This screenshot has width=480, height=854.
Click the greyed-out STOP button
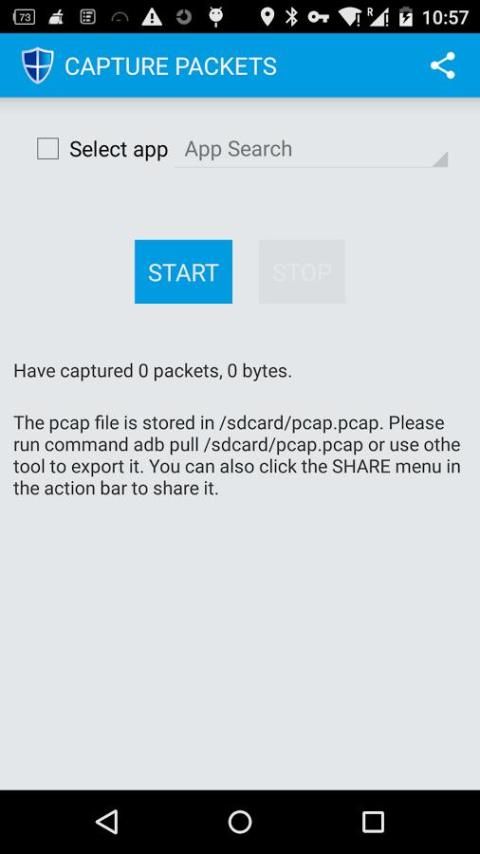[x=302, y=272]
